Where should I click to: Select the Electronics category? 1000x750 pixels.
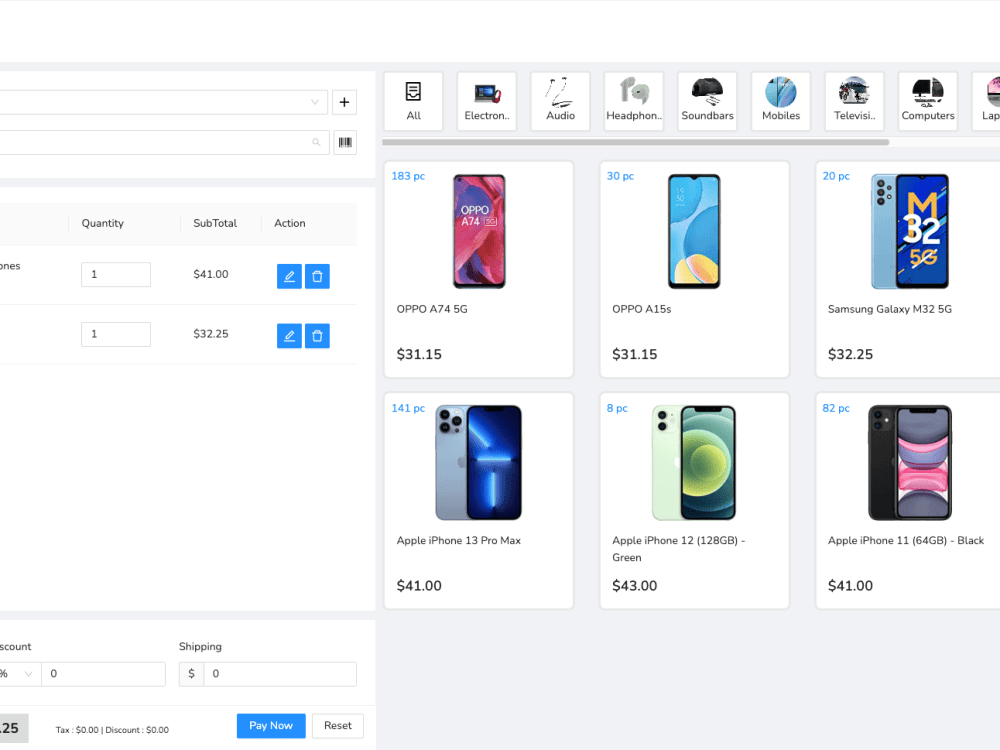pos(487,101)
